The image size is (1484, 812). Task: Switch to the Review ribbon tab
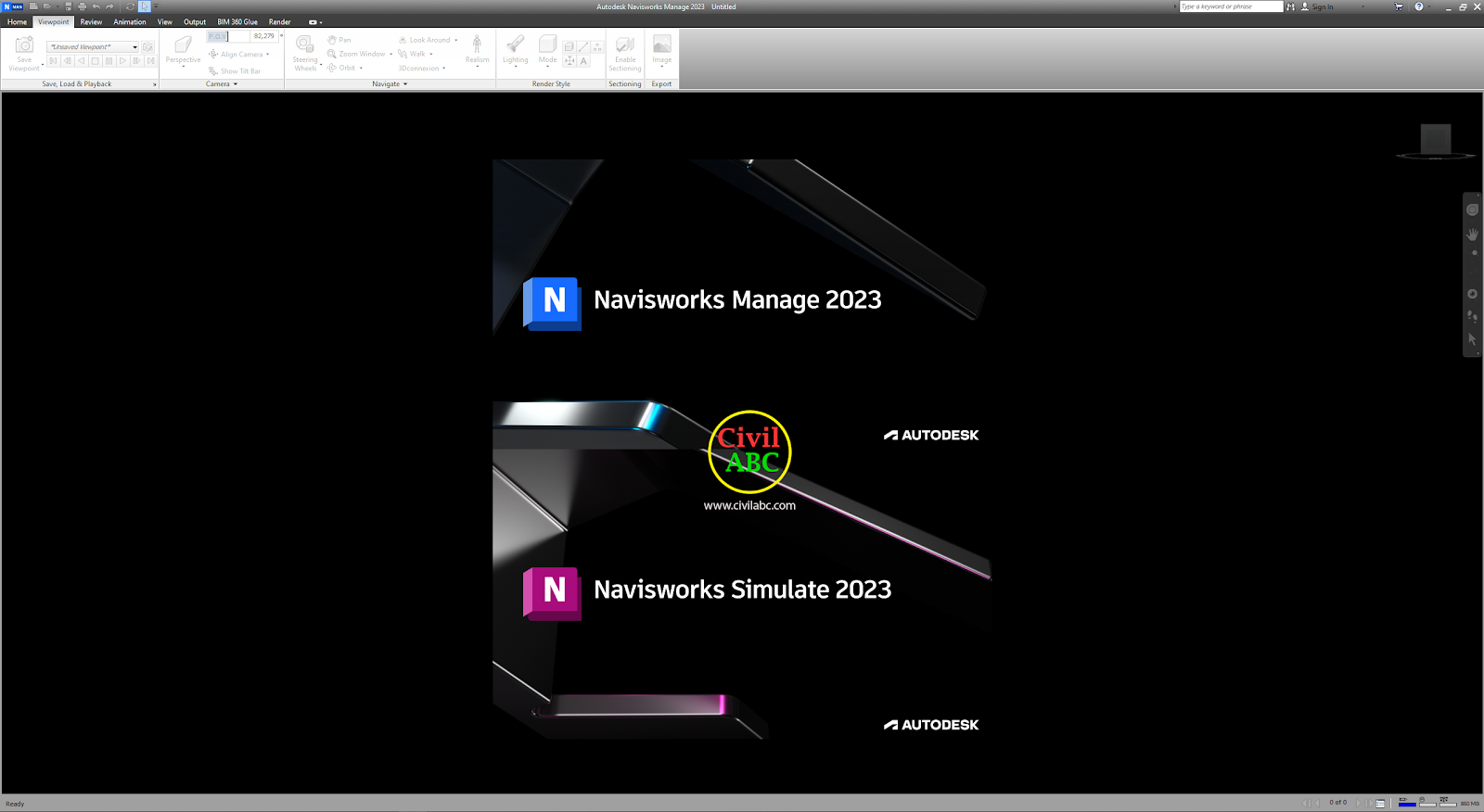tap(91, 21)
